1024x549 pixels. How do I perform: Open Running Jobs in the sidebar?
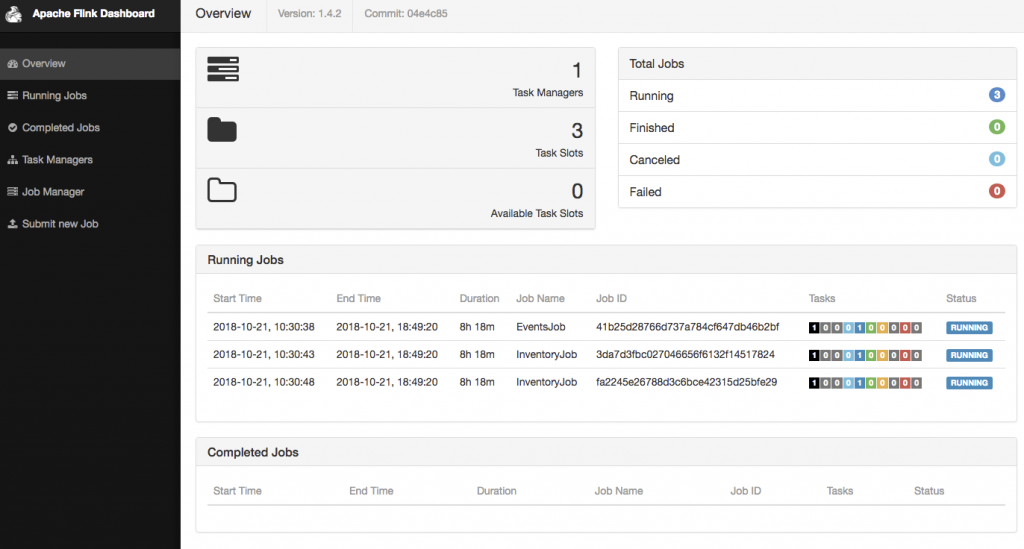tap(90, 96)
